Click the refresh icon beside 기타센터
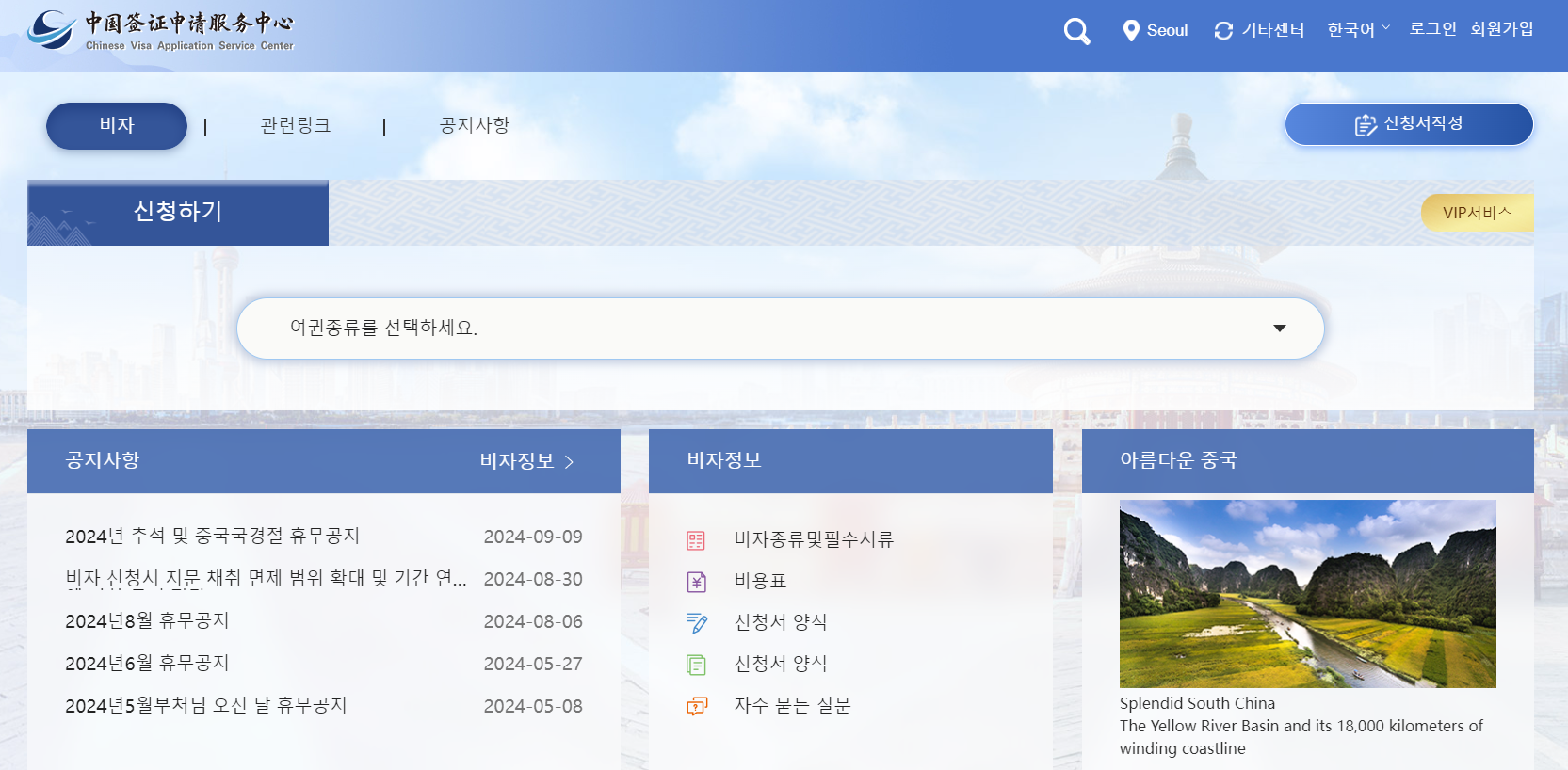The height and width of the screenshot is (770, 1568). pyautogui.click(x=1223, y=31)
